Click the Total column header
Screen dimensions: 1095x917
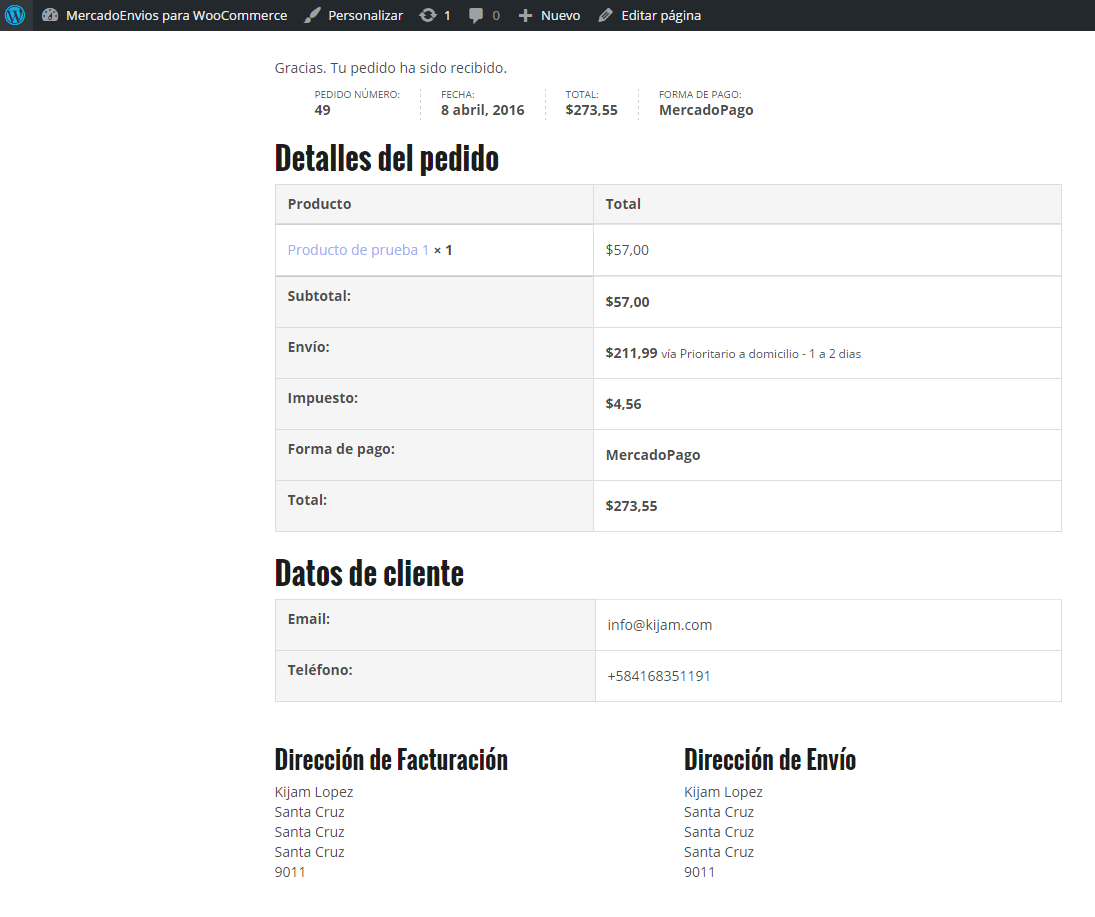(x=623, y=204)
